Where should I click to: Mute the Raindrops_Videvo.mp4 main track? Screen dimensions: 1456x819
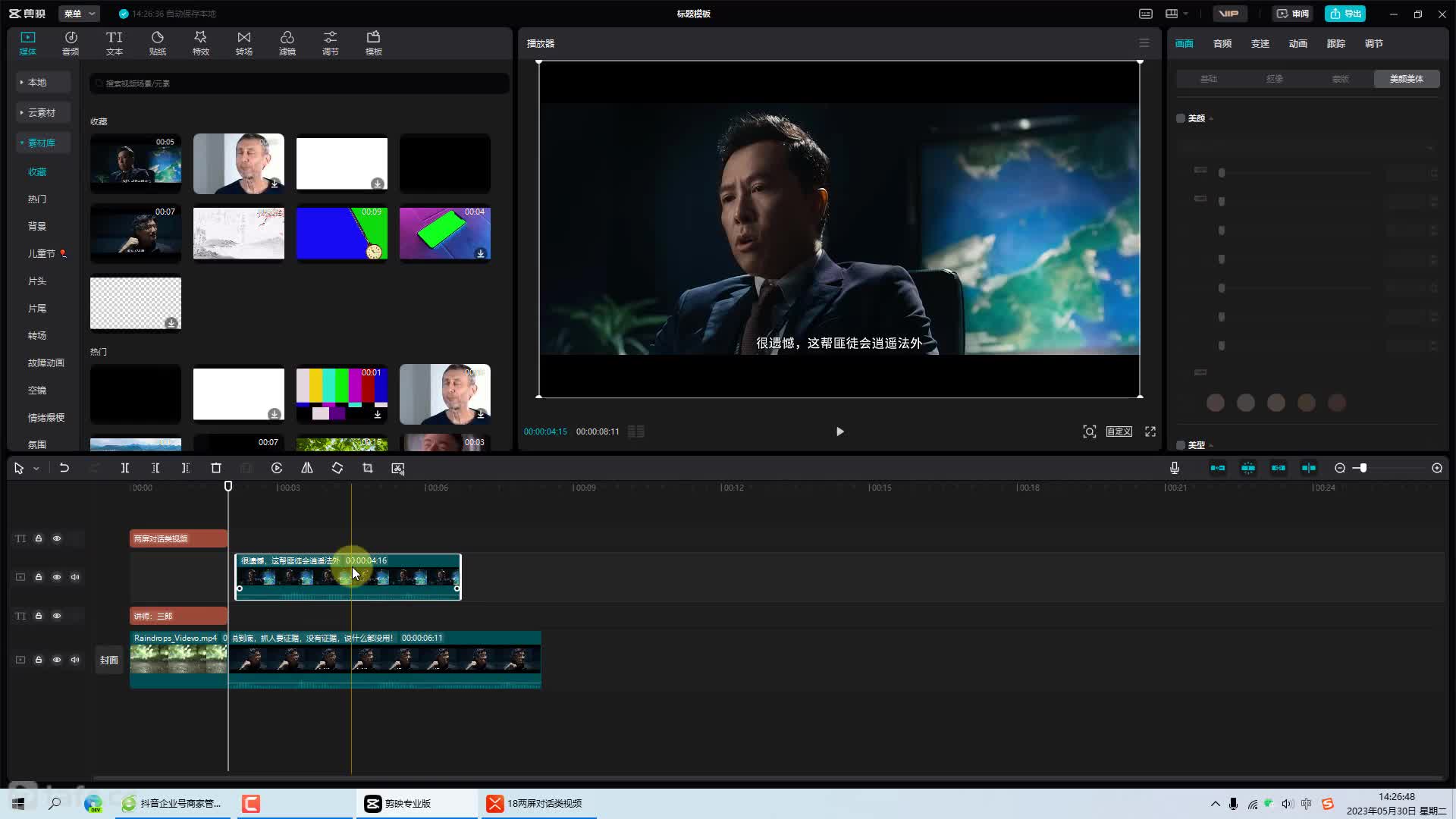[75, 660]
